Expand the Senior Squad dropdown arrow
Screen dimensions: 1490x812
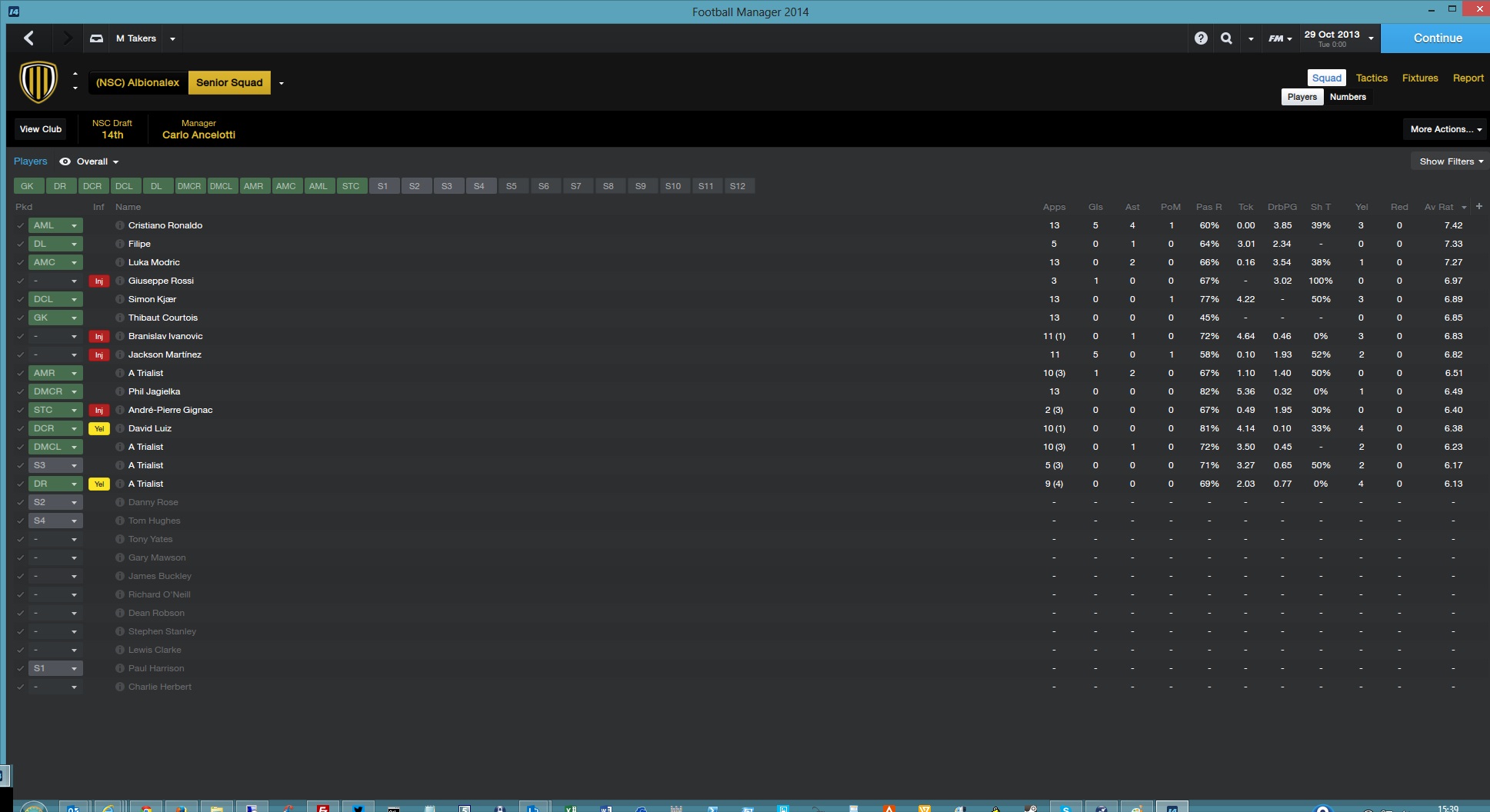pyautogui.click(x=281, y=83)
